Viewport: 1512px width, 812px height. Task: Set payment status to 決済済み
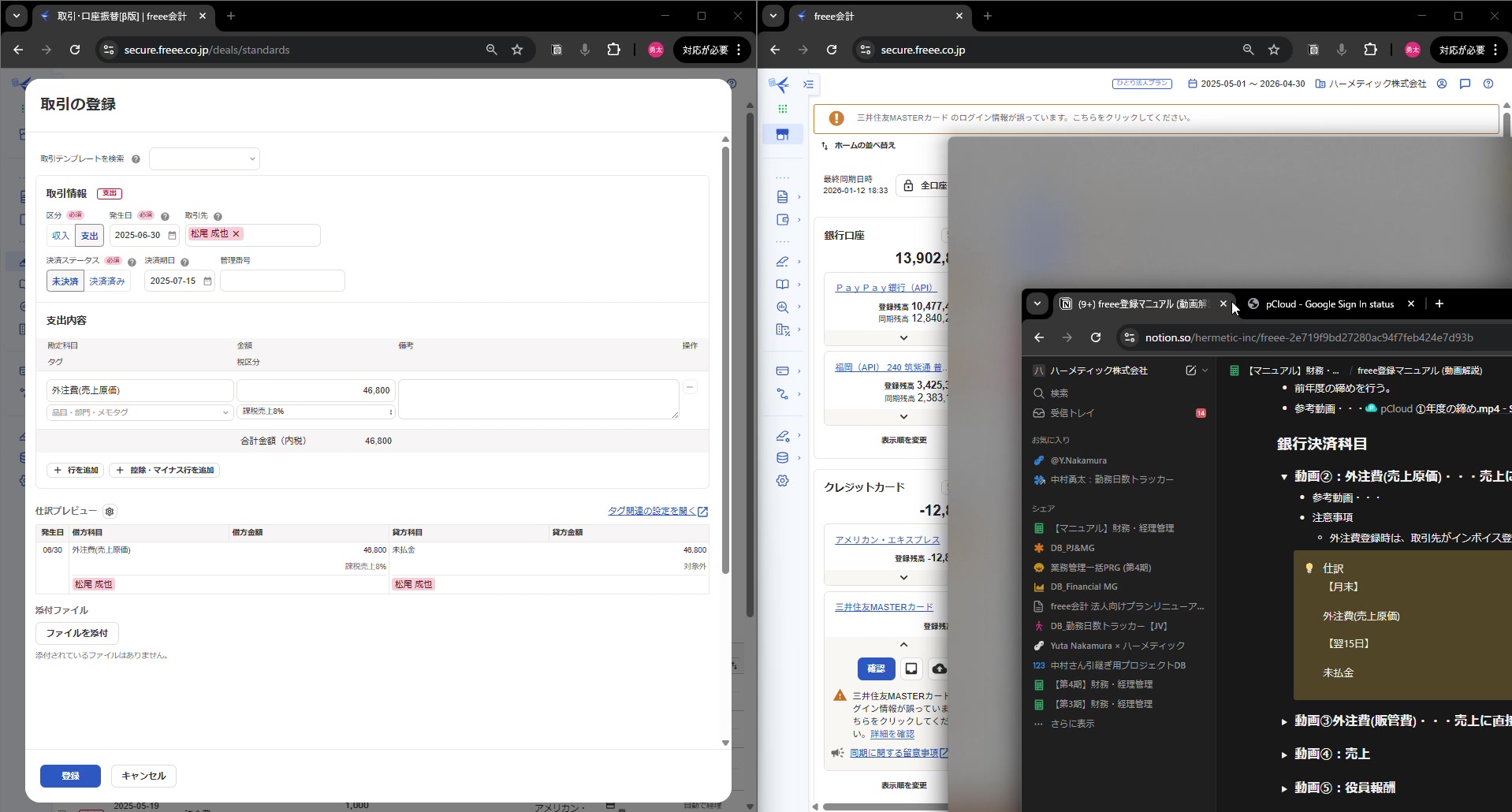point(107,281)
